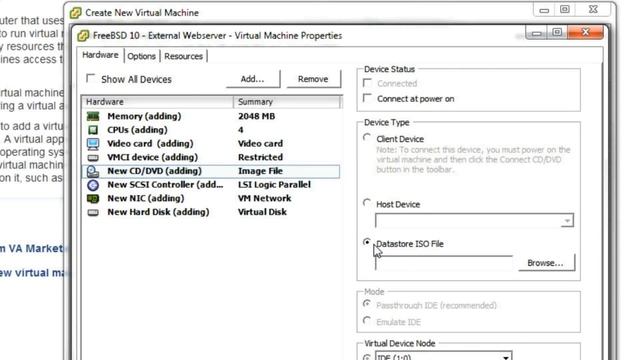Close the Virtual Machine Properties dialog
The height and width of the screenshot is (360, 640).
point(586,32)
